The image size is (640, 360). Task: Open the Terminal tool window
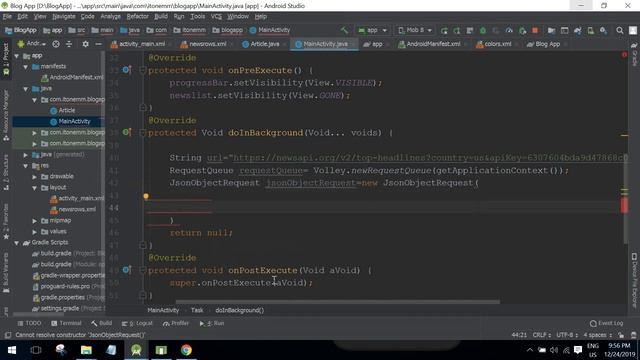(x=66, y=323)
